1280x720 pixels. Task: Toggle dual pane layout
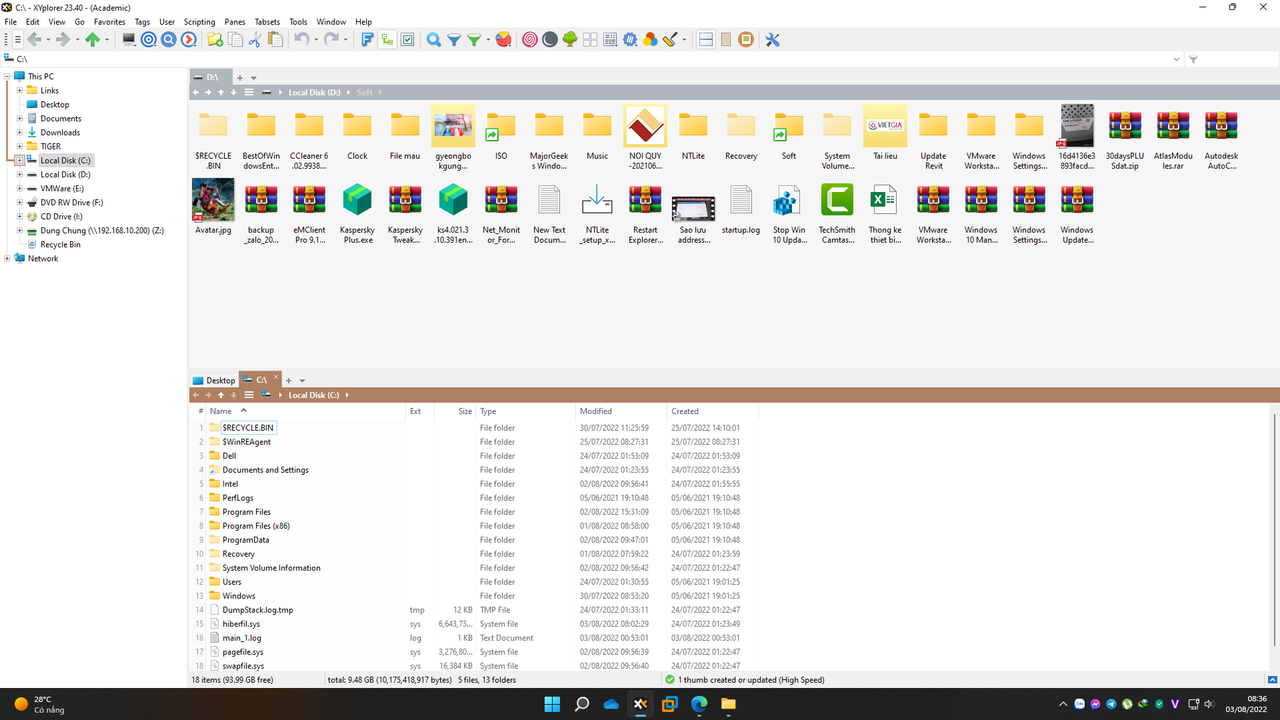[706, 39]
